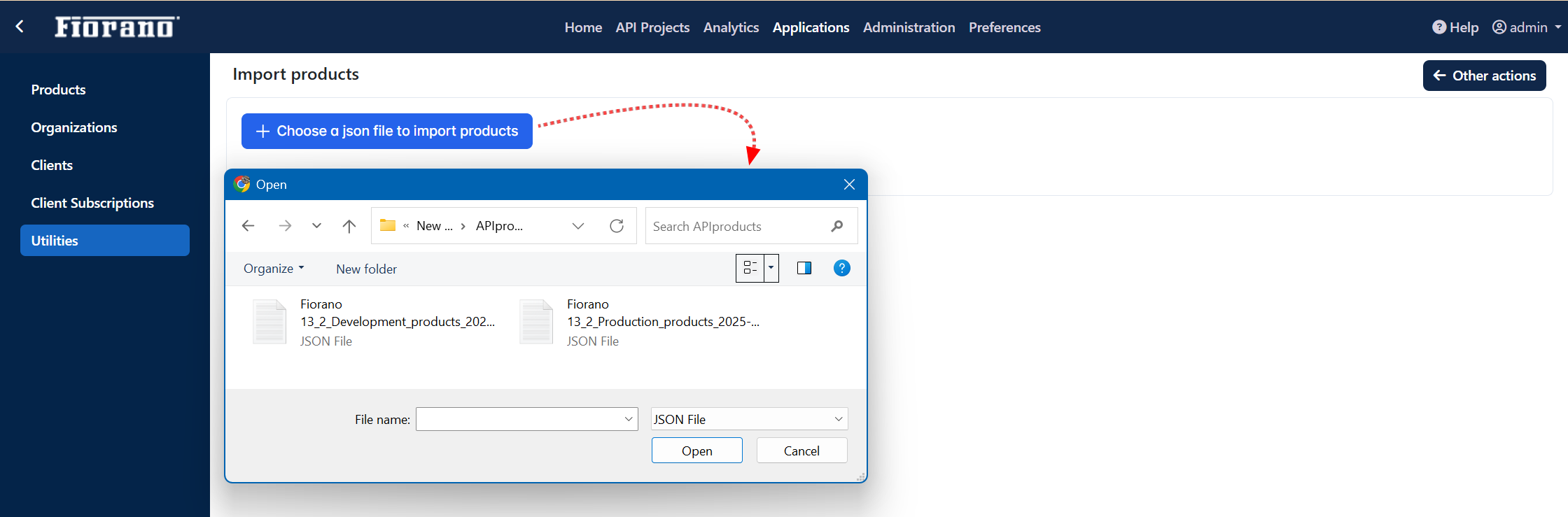The width and height of the screenshot is (1568, 517).
Task: Click the Other actions button
Action: (1484, 76)
